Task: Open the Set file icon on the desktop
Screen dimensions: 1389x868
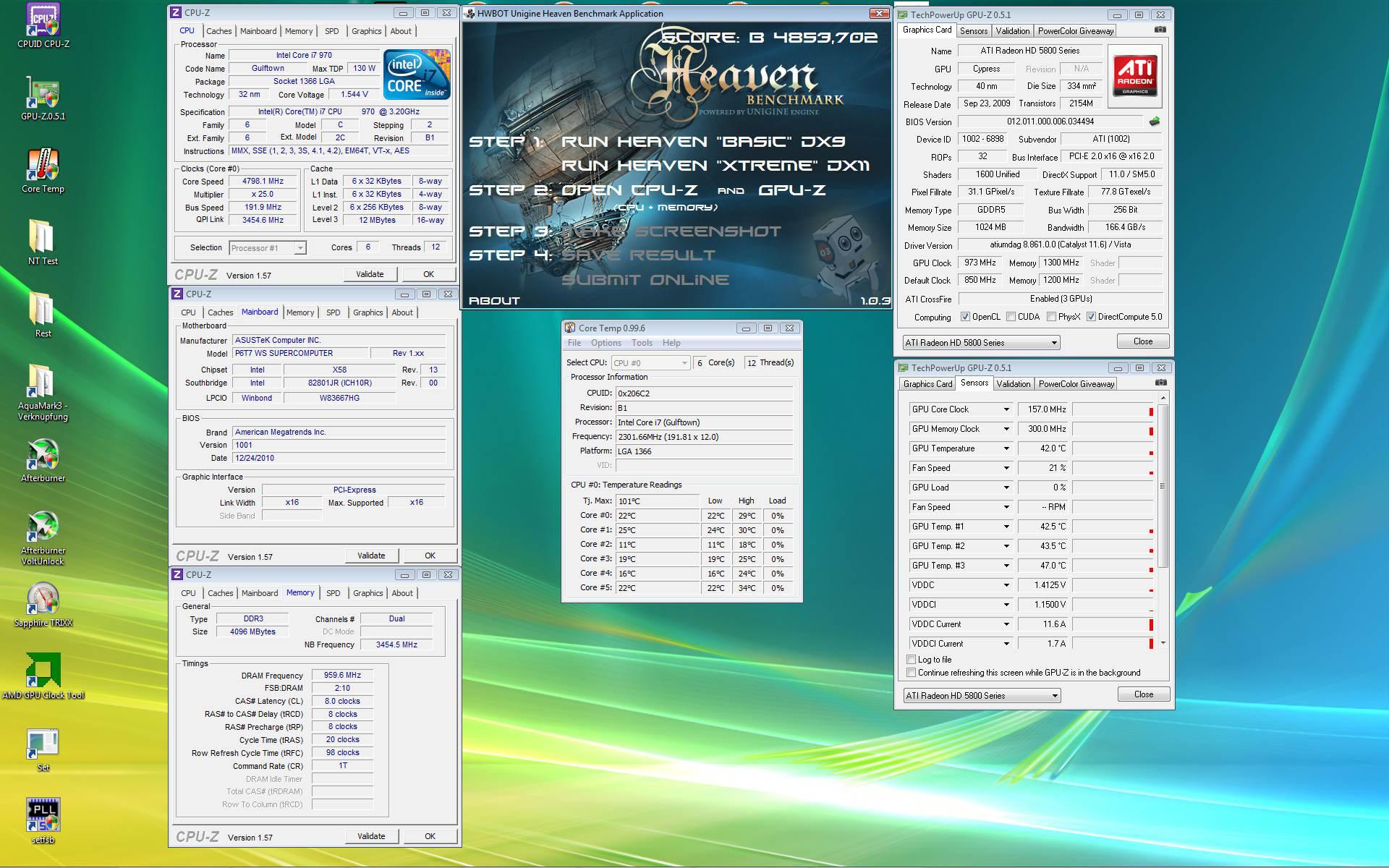Action: click(x=43, y=744)
